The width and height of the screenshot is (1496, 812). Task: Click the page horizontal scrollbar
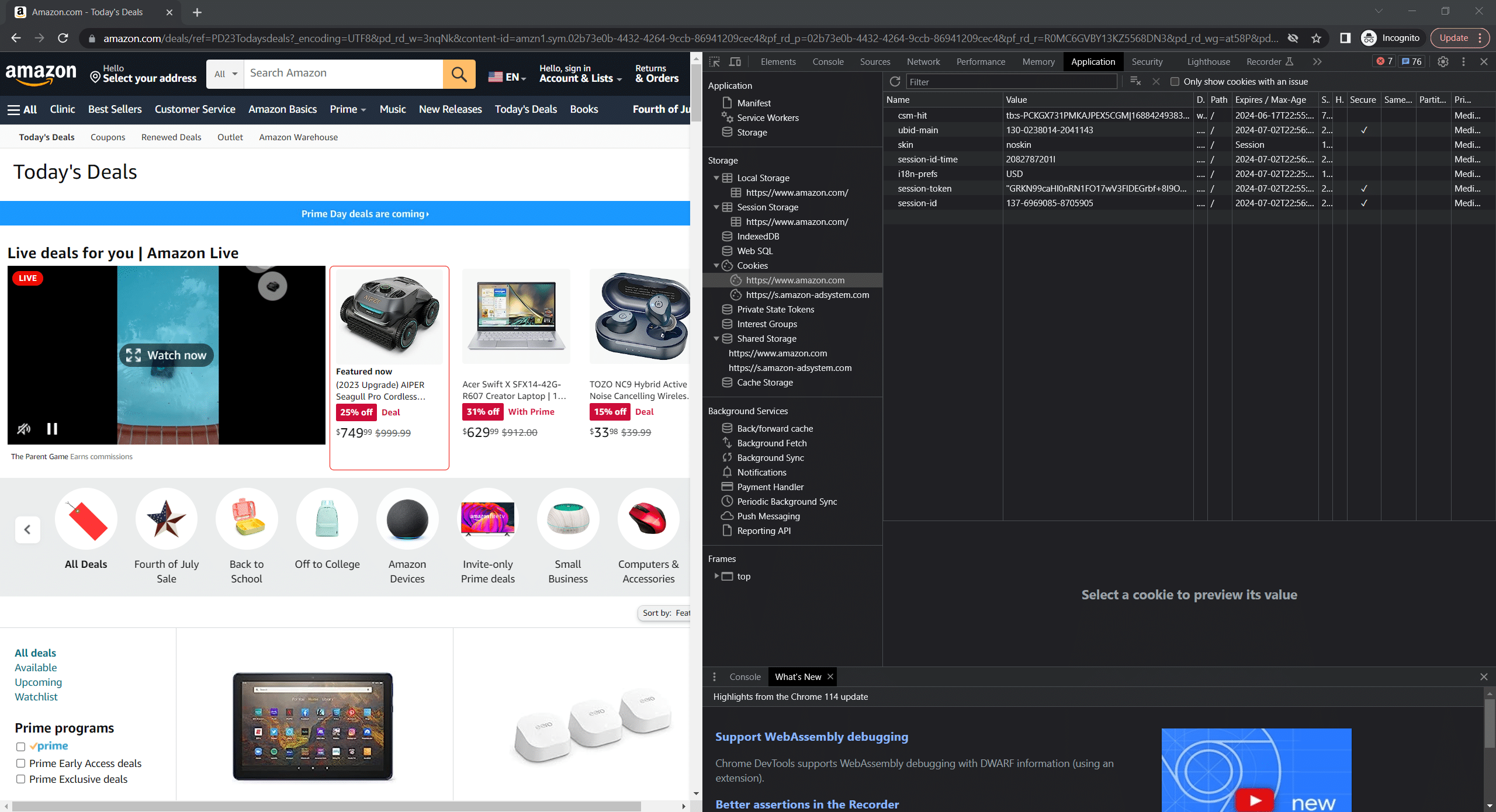[326, 806]
